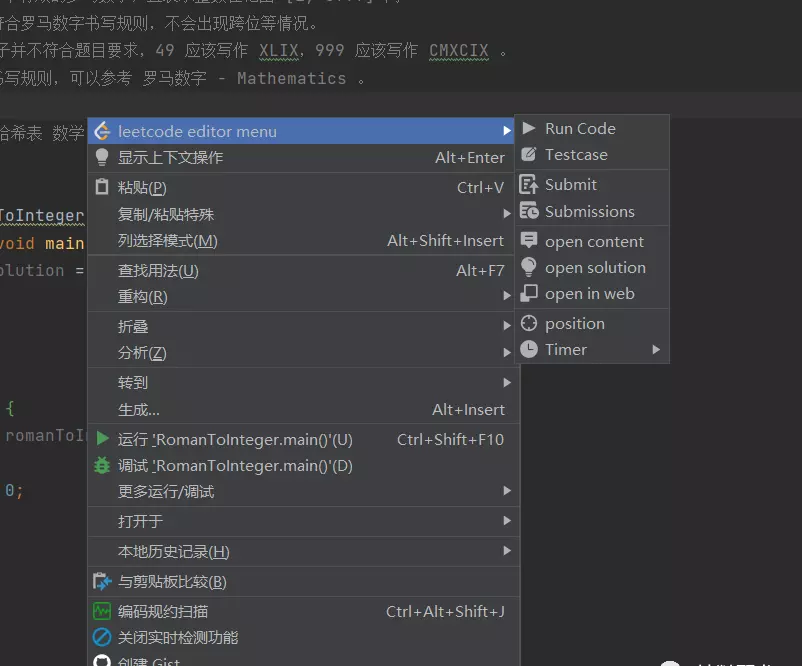Click the open content comment icon
The image size is (802, 666).
pos(529,240)
